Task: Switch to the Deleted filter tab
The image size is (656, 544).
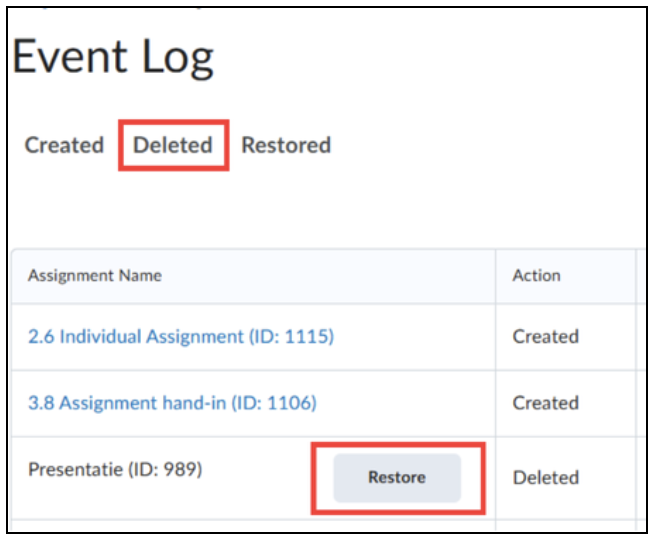Action: point(173,145)
